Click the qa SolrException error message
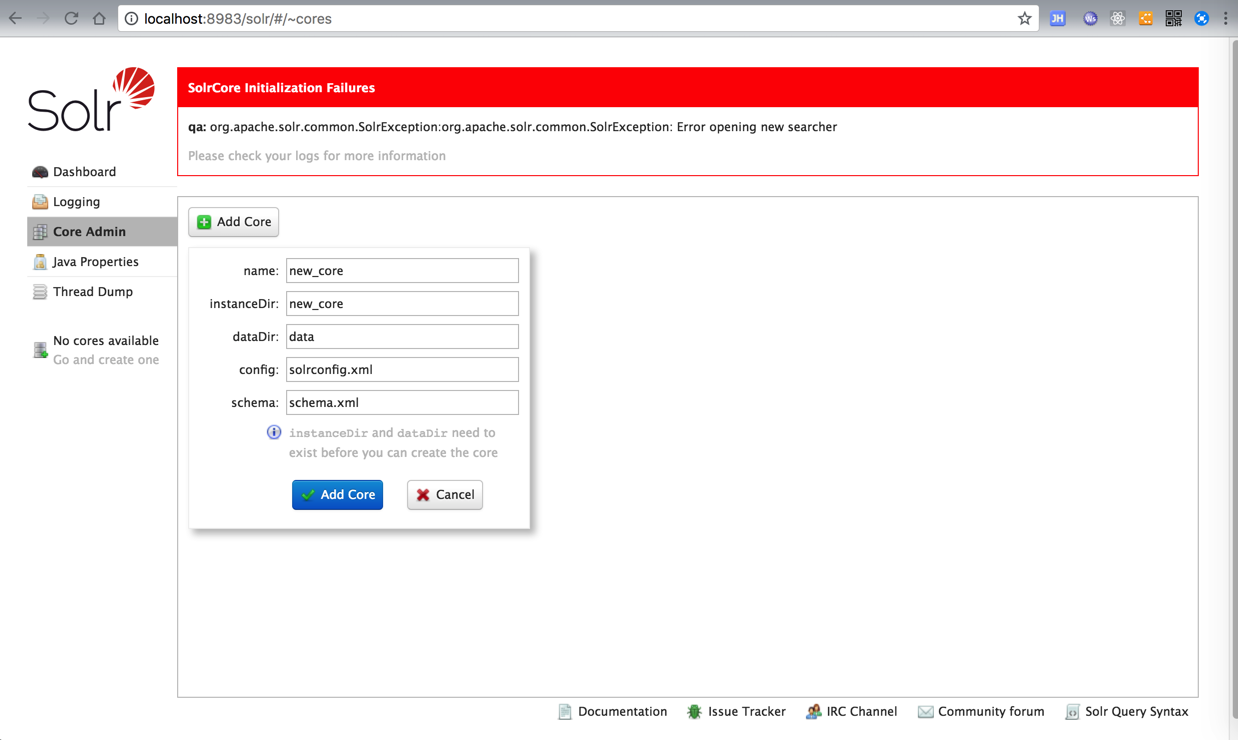The width and height of the screenshot is (1238, 740). click(512, 127)
